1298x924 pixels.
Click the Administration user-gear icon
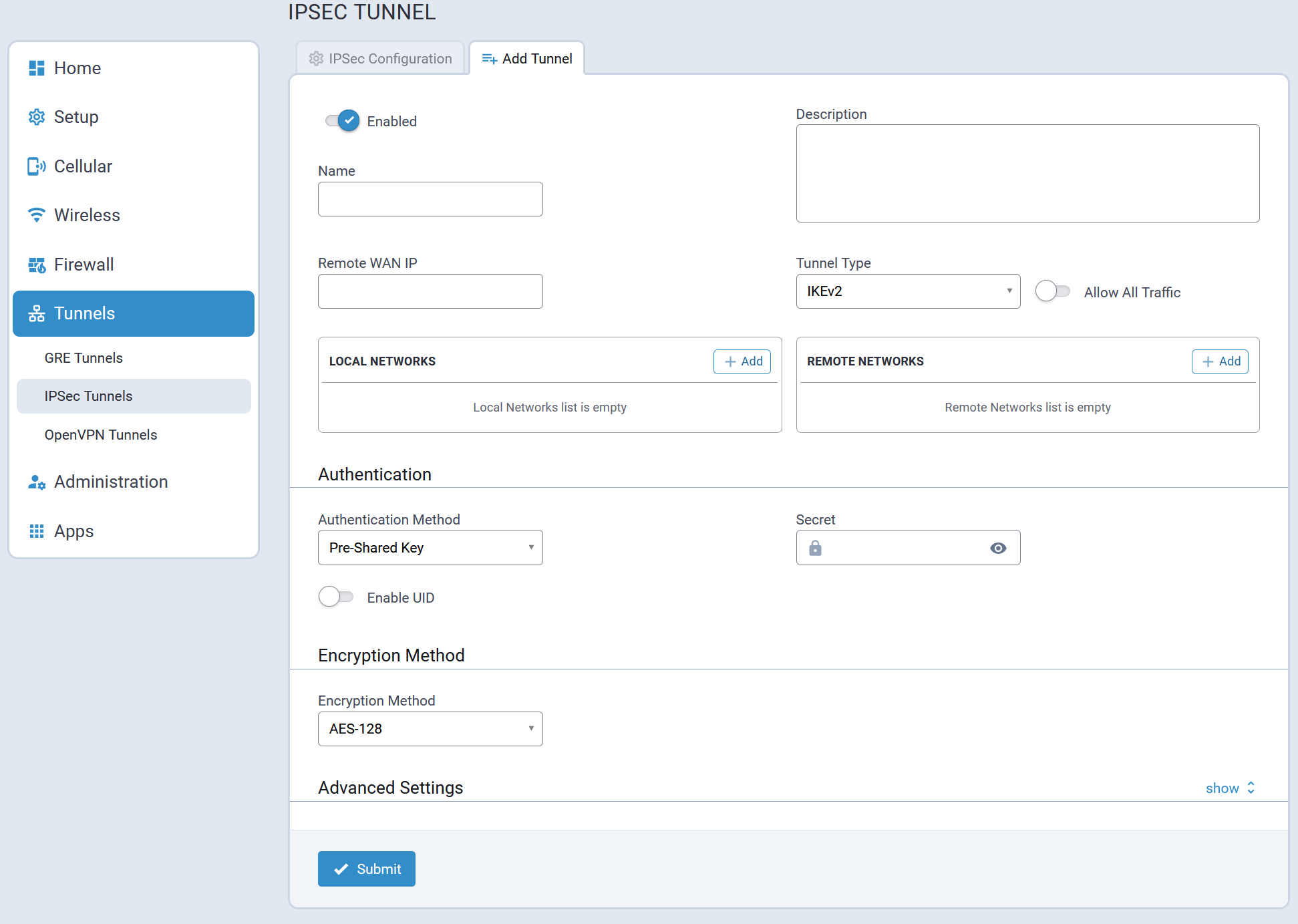point(37,482)
